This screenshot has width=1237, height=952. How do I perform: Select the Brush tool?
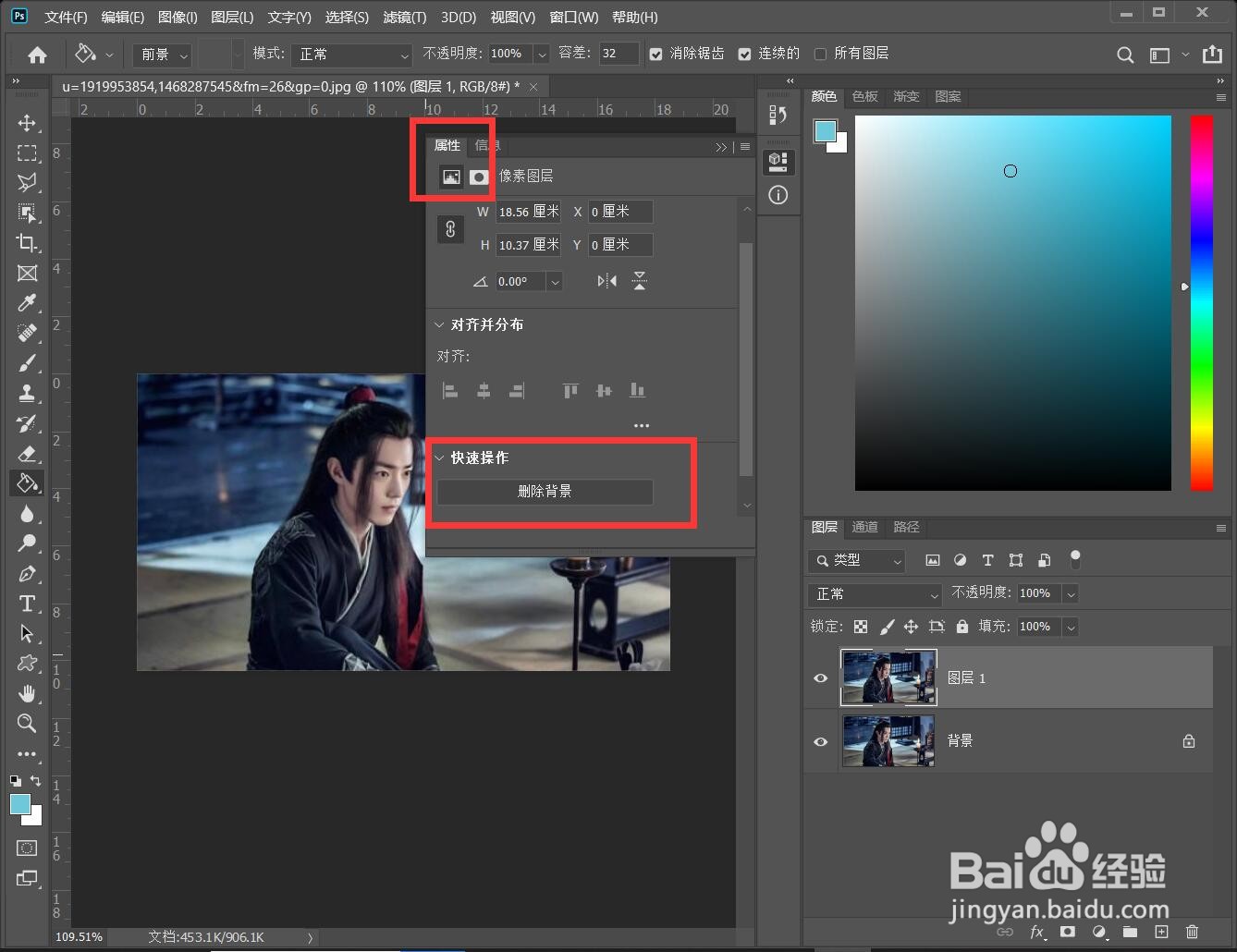click(27, 363)
